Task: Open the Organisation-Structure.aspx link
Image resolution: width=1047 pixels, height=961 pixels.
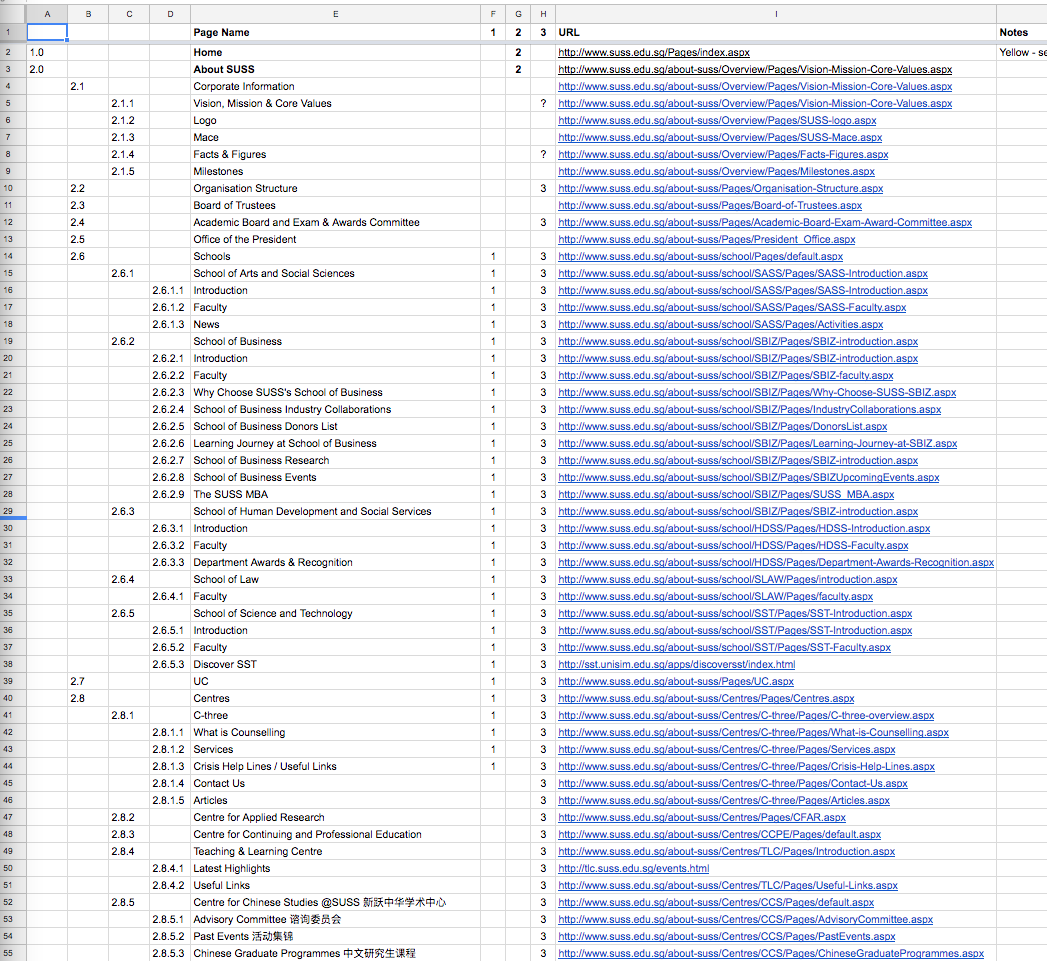Action: coord(720,188)
